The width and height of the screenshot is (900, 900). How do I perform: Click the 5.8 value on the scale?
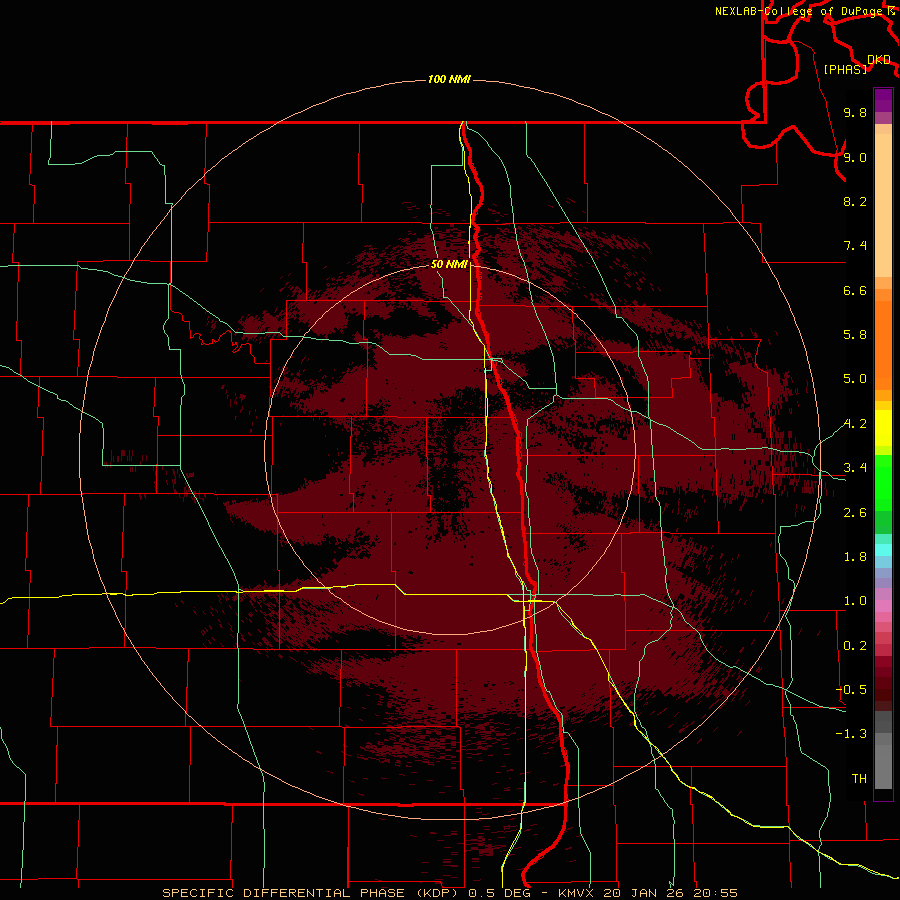[x=855, y=335]
